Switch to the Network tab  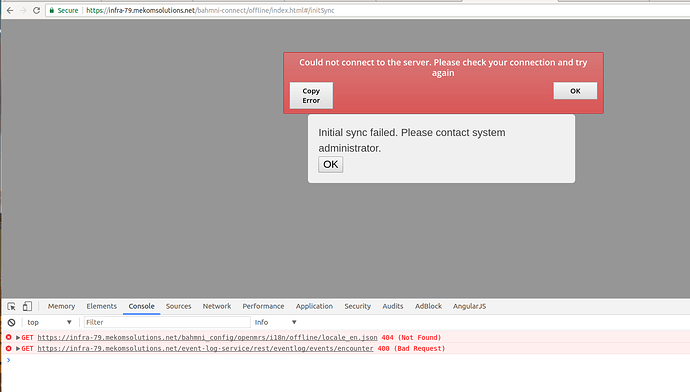(217, 306)
